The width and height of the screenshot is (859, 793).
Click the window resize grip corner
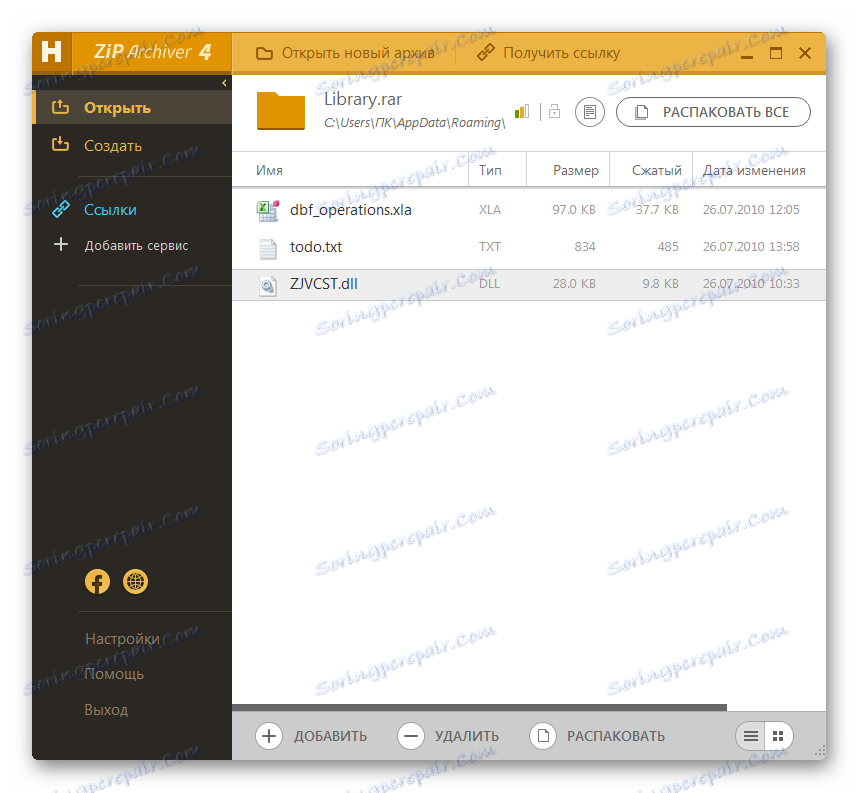point(820,752)
